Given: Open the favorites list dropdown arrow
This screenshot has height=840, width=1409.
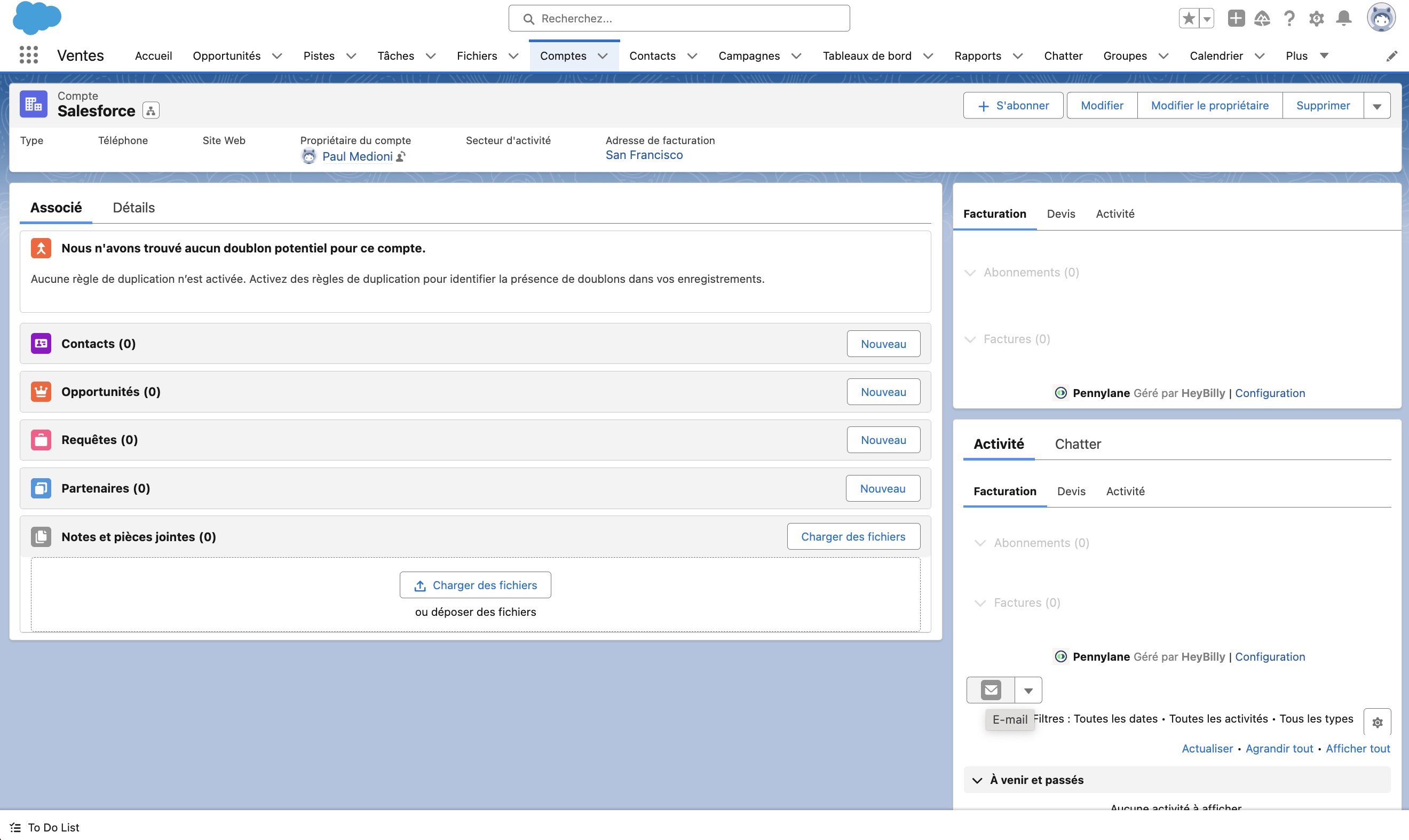Looking at the screenshot, I should pyautogui.click(x=1206, y=19).
